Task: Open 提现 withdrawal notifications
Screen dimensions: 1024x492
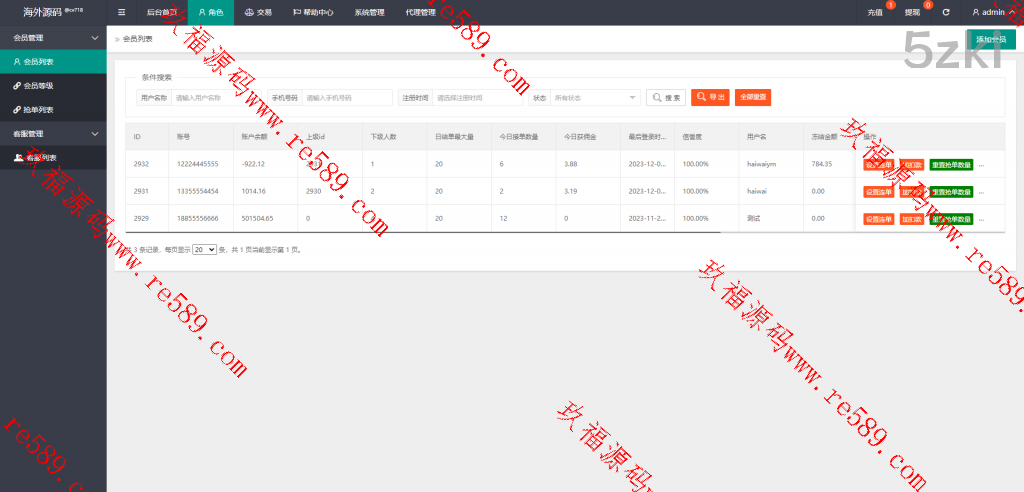Action: click(x=912, y=13)
